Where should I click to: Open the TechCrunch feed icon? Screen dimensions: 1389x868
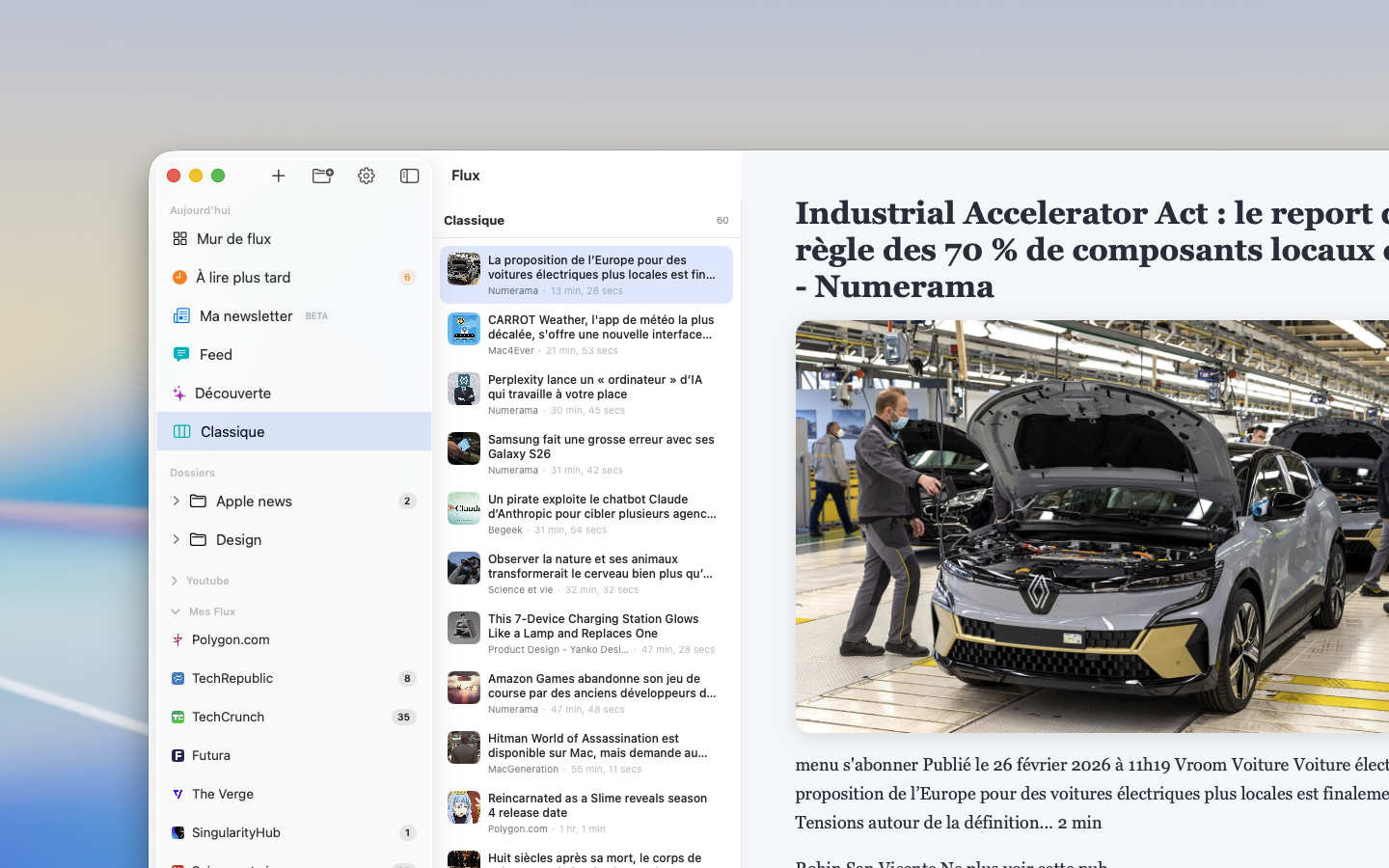coord(179,717)
